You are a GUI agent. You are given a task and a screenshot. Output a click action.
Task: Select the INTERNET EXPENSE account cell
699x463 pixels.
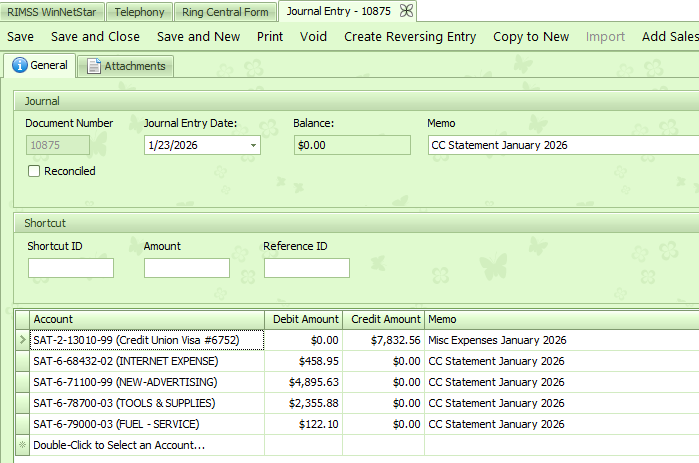(147, 361)
